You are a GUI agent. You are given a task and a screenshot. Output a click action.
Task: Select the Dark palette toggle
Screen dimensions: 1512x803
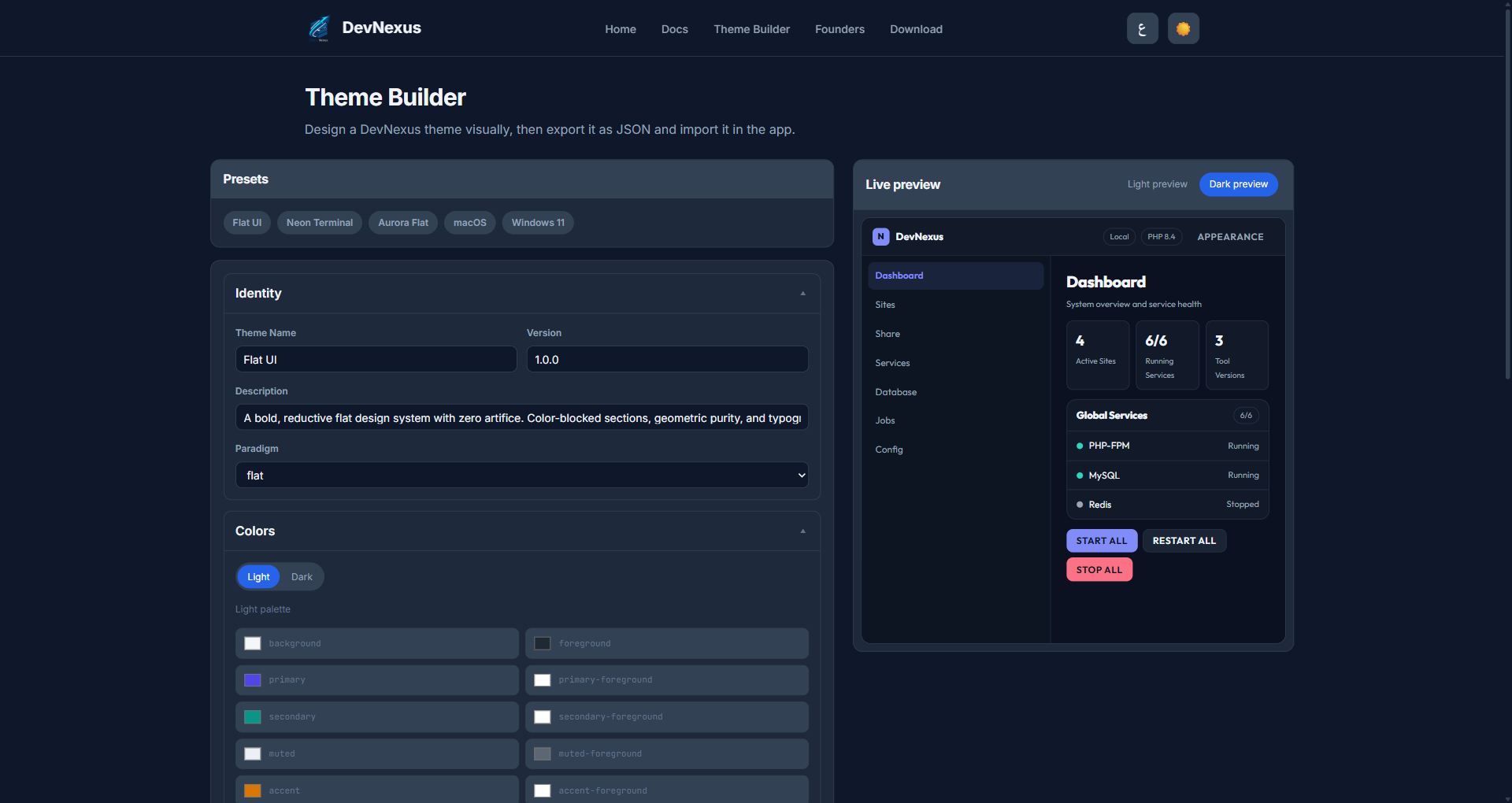pyautogui.click(x=302, y=577)
